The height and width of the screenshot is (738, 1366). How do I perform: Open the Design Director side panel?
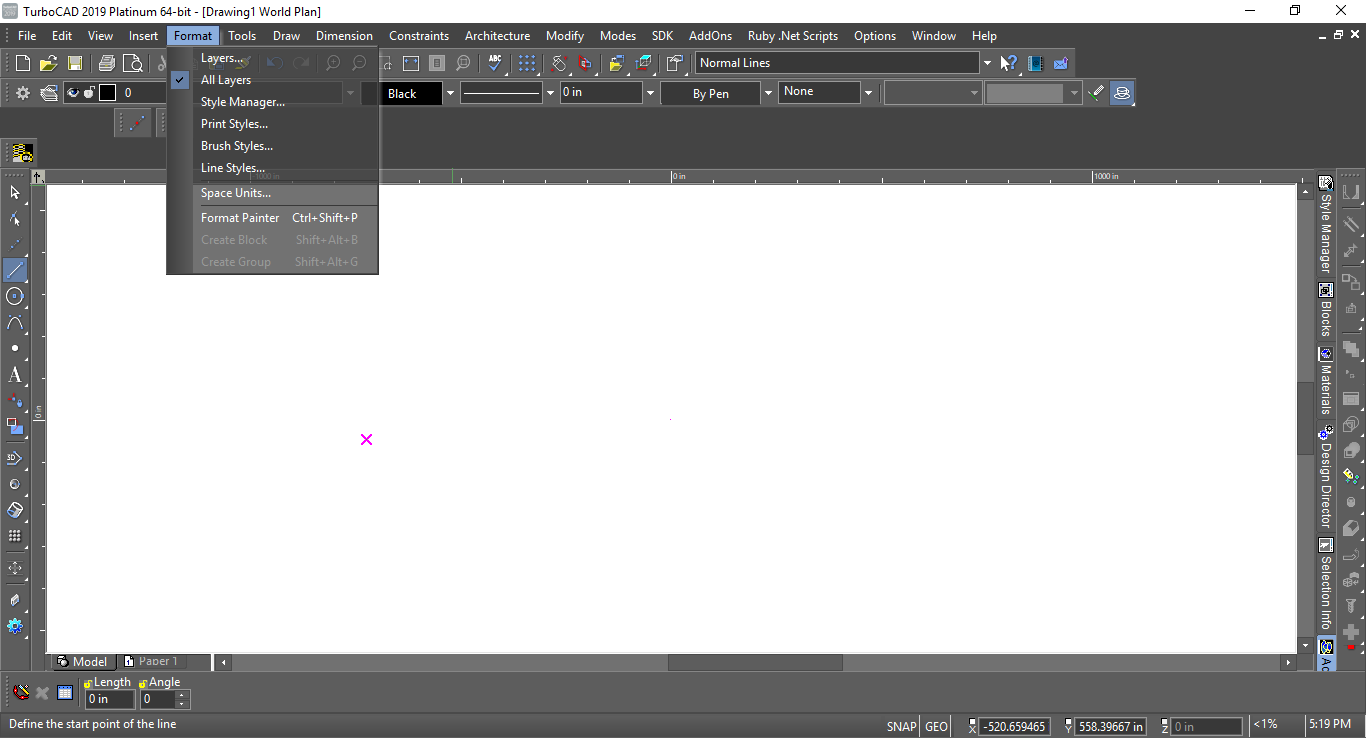coord(1326,477)
